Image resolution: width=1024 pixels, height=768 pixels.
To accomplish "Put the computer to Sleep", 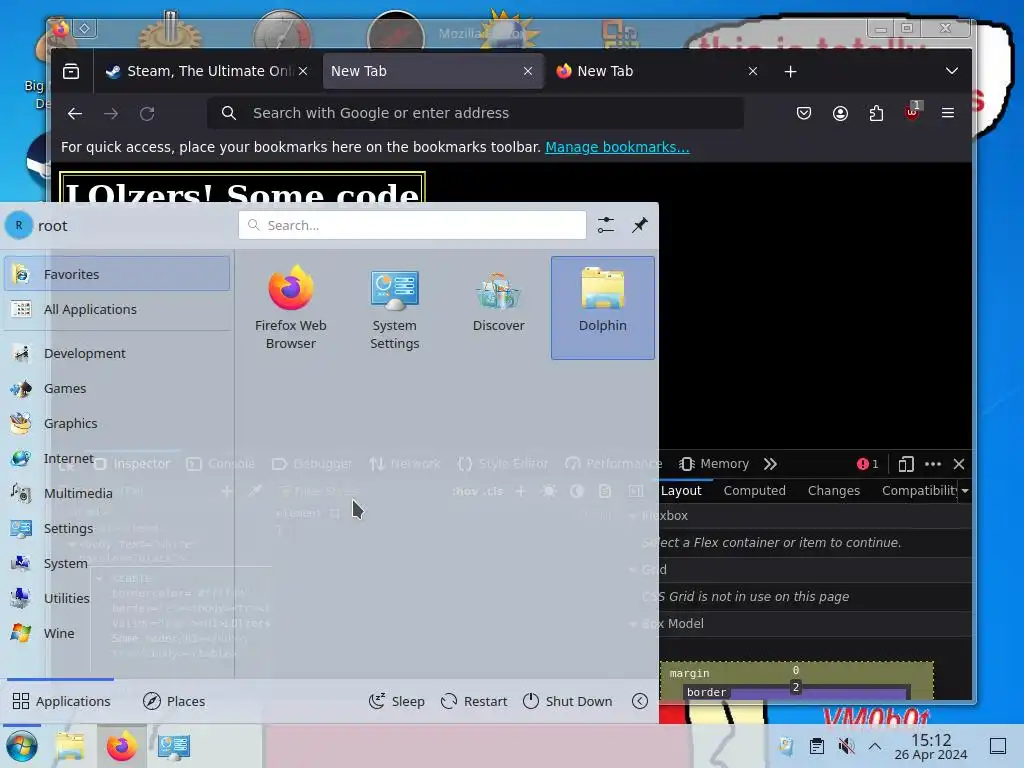I will point(396,701).
